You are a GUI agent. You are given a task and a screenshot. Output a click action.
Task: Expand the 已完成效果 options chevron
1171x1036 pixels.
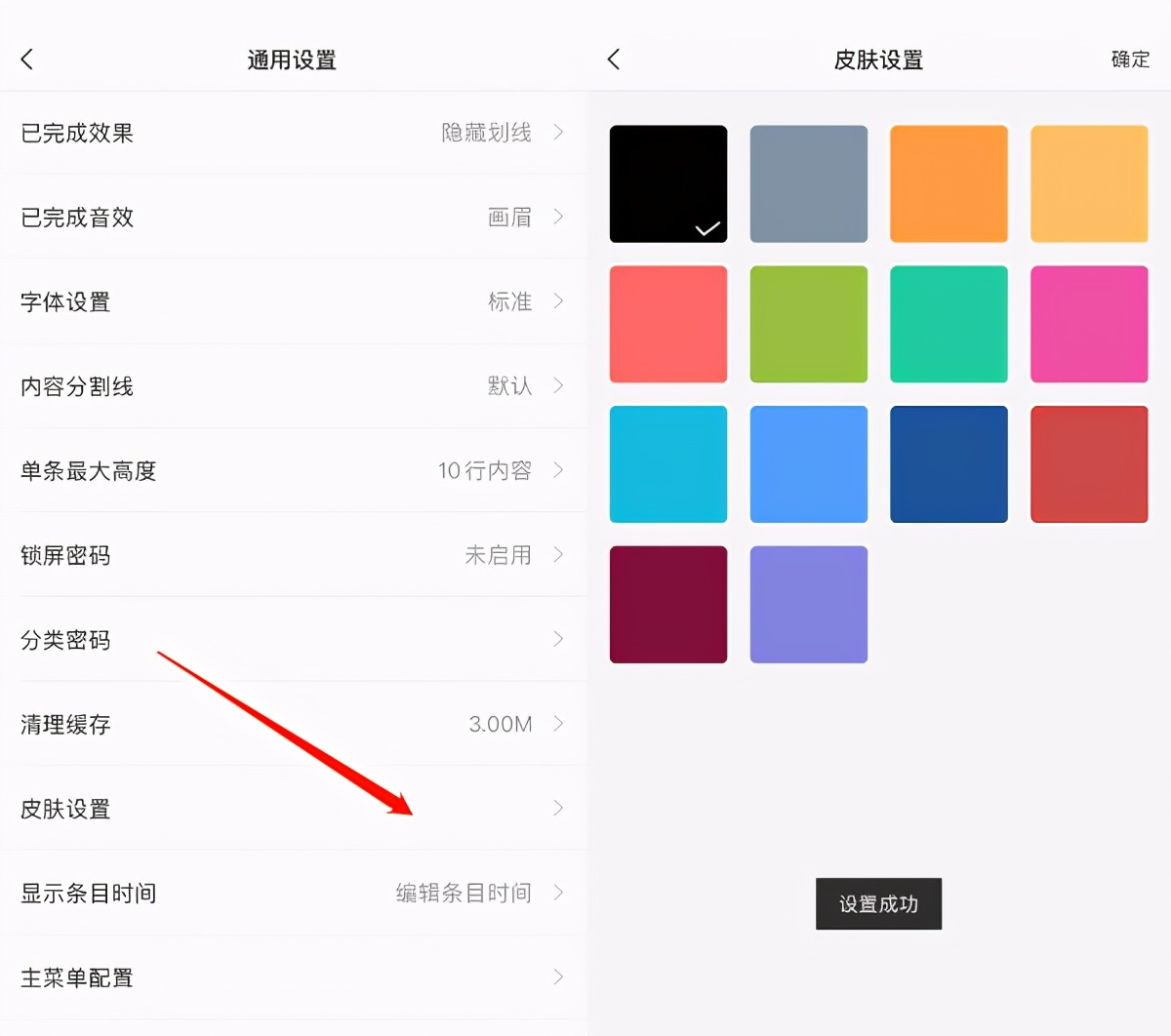tap(558, 133)
